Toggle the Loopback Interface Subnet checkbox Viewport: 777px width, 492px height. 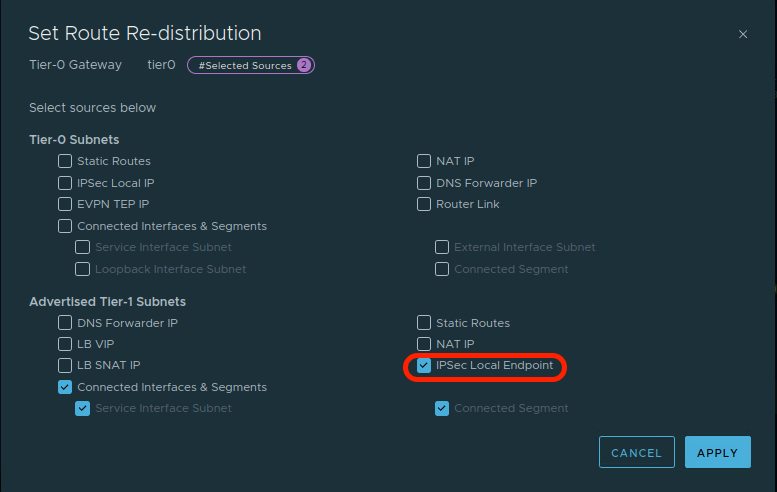click(83, 269)
